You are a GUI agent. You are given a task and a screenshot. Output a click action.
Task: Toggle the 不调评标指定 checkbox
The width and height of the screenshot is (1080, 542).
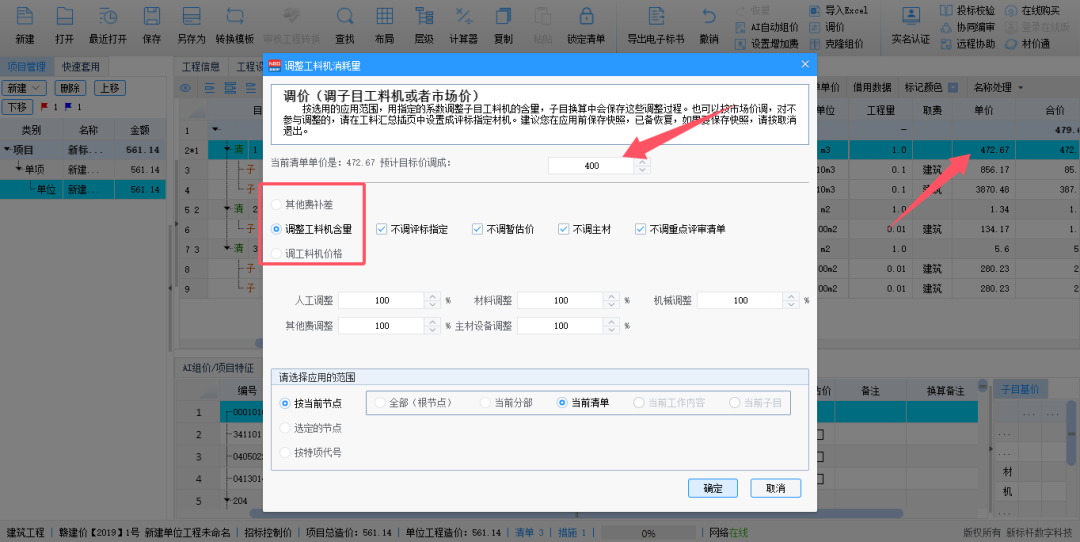pos(382,229)
